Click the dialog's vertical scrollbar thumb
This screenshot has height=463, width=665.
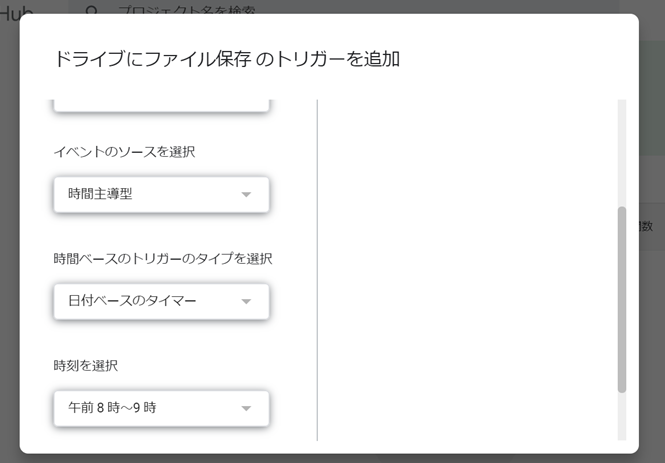click(622, 299)
